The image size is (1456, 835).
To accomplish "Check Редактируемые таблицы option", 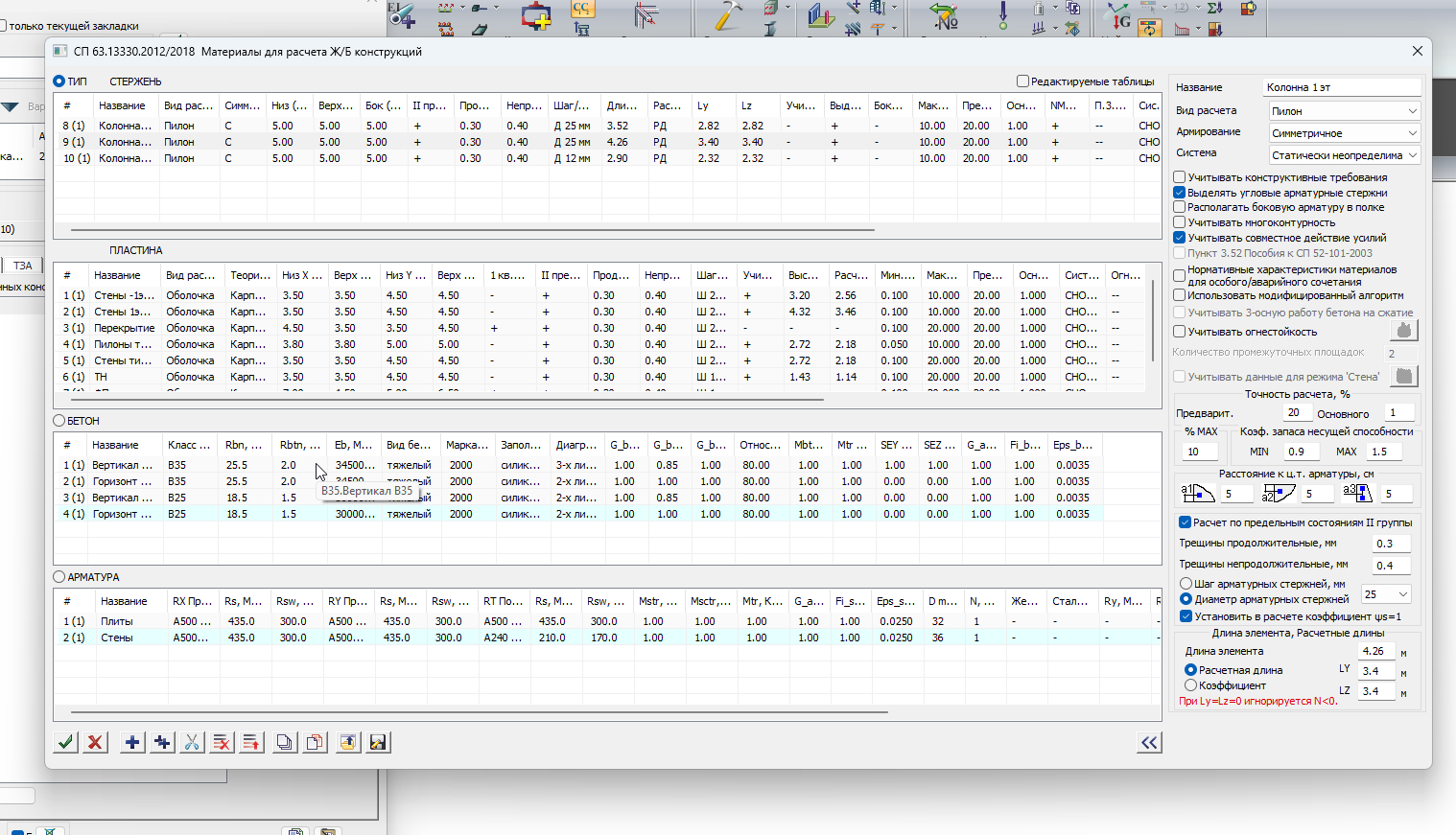I will 1022,81.
